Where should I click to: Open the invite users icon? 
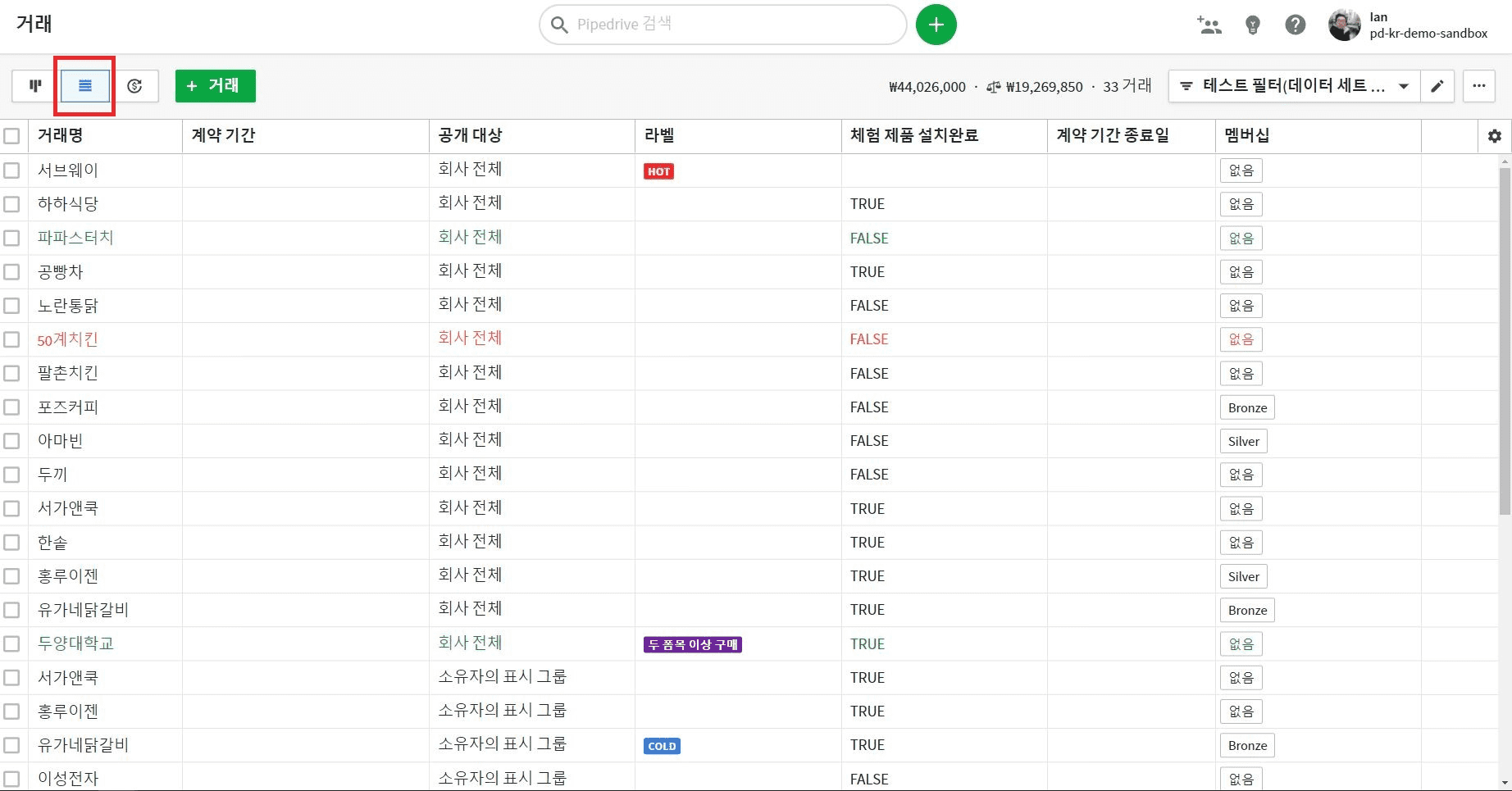[1209, 25]
